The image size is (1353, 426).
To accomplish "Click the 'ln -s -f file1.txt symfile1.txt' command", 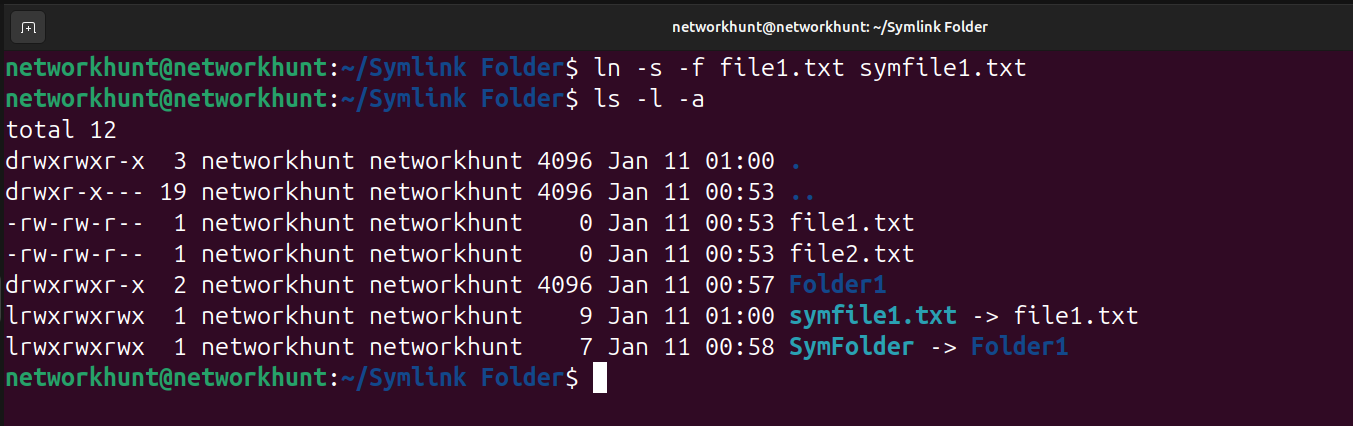I will [x=810, y=69].
